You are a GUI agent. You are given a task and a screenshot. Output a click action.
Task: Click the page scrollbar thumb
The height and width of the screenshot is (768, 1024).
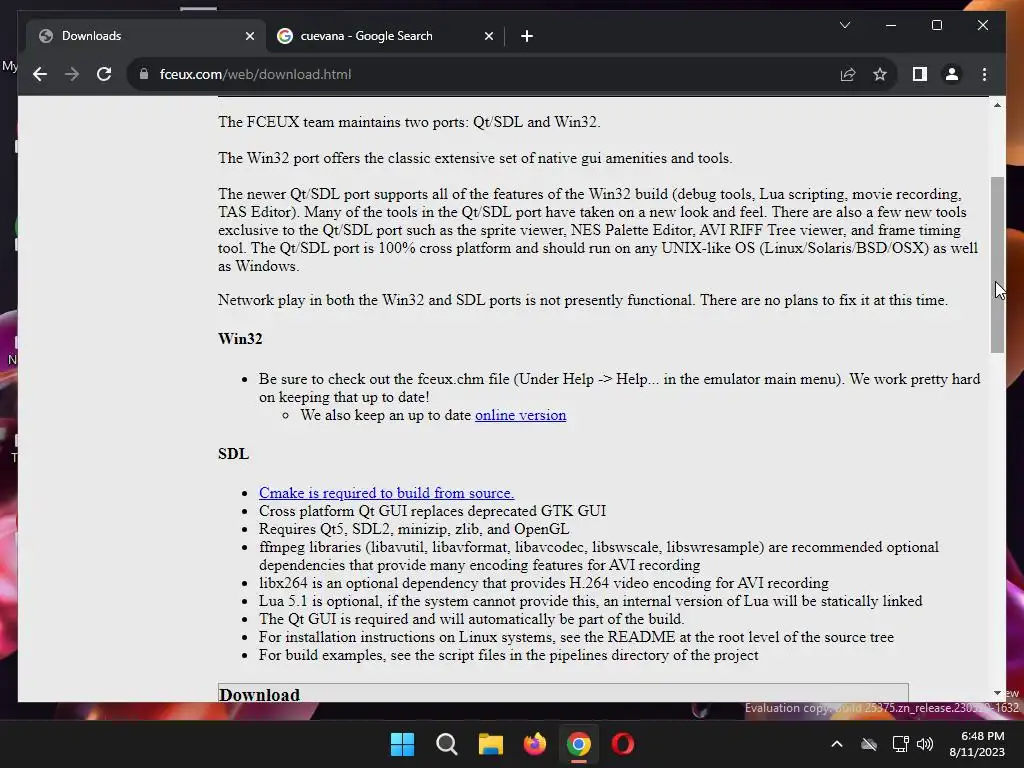[997, 264]
